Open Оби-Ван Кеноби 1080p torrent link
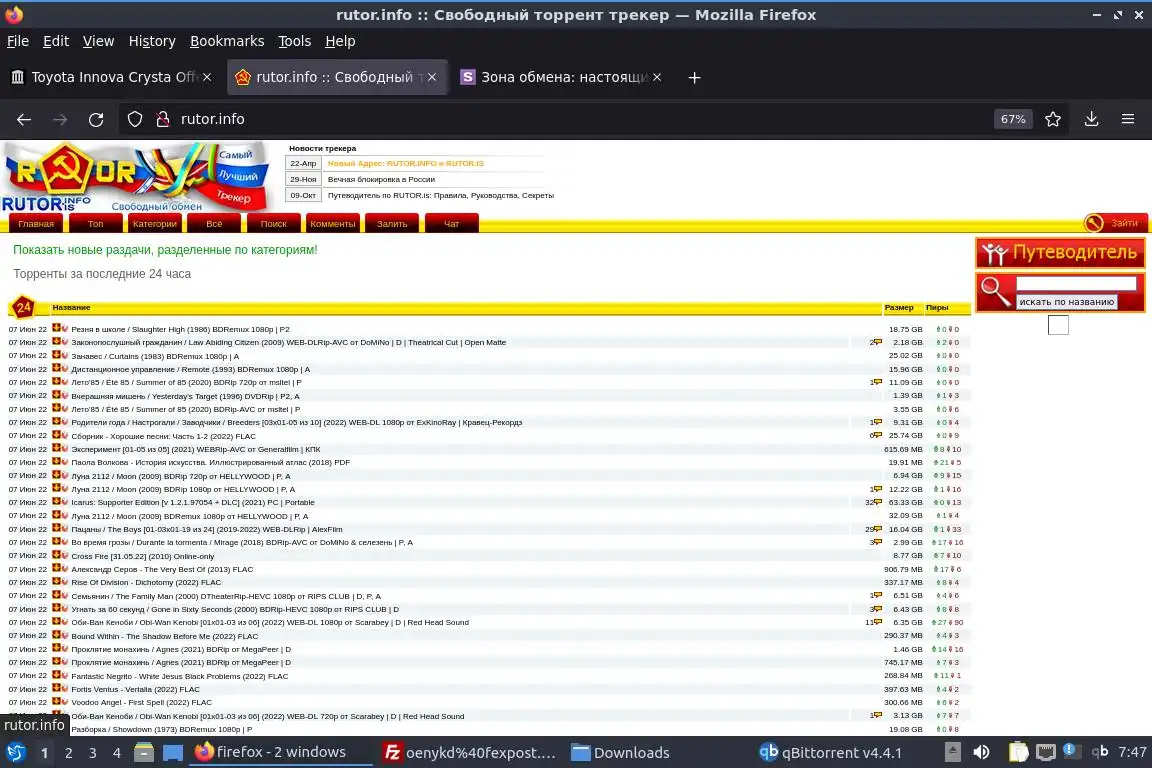 click(x=270, y=622)
